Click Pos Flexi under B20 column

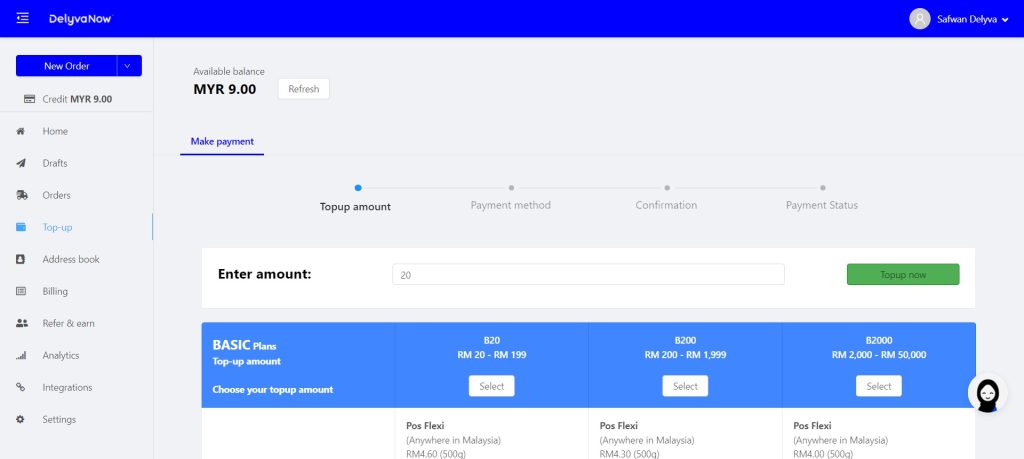pos(425,426)
